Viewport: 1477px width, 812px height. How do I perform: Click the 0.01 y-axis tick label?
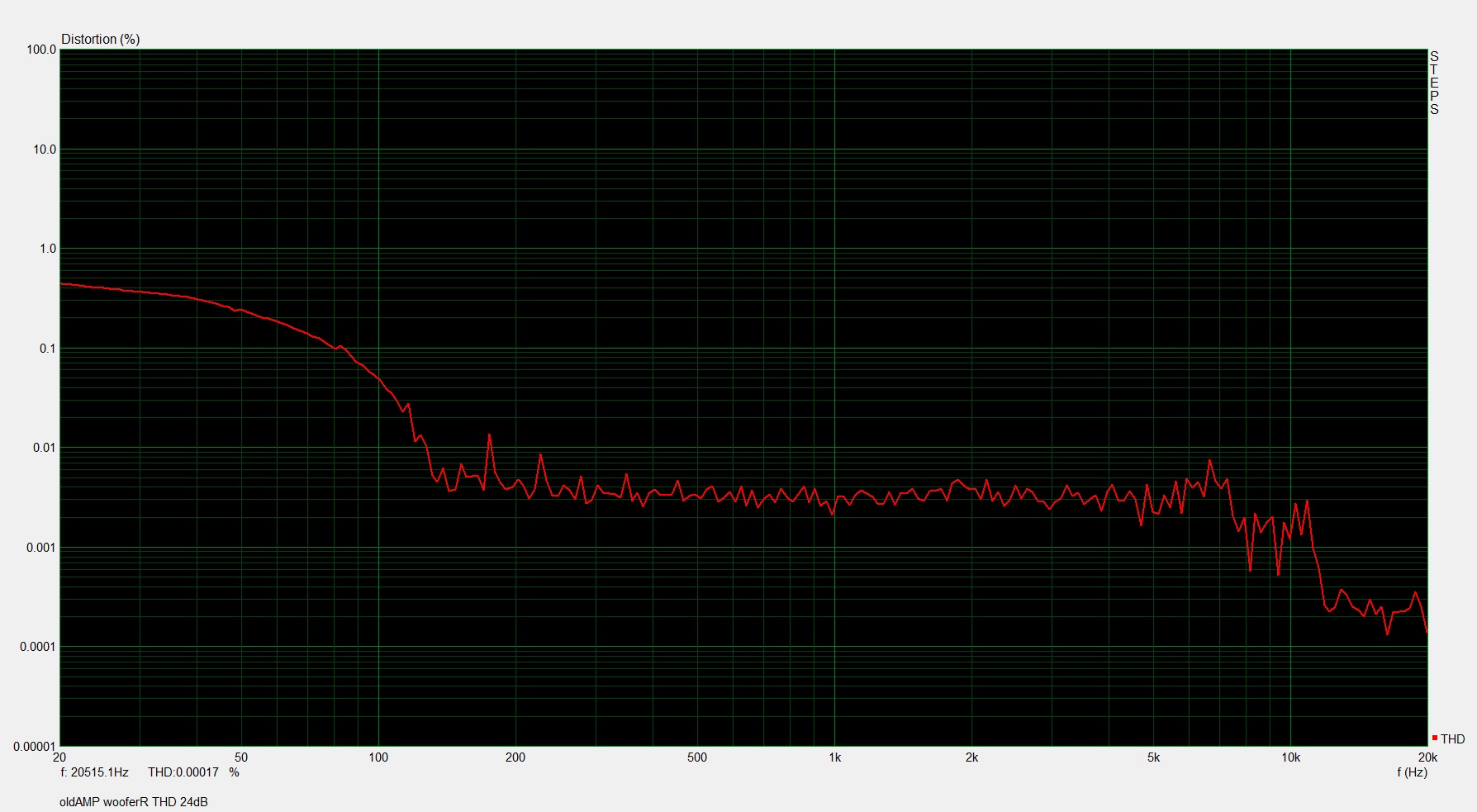pos(45,448)
